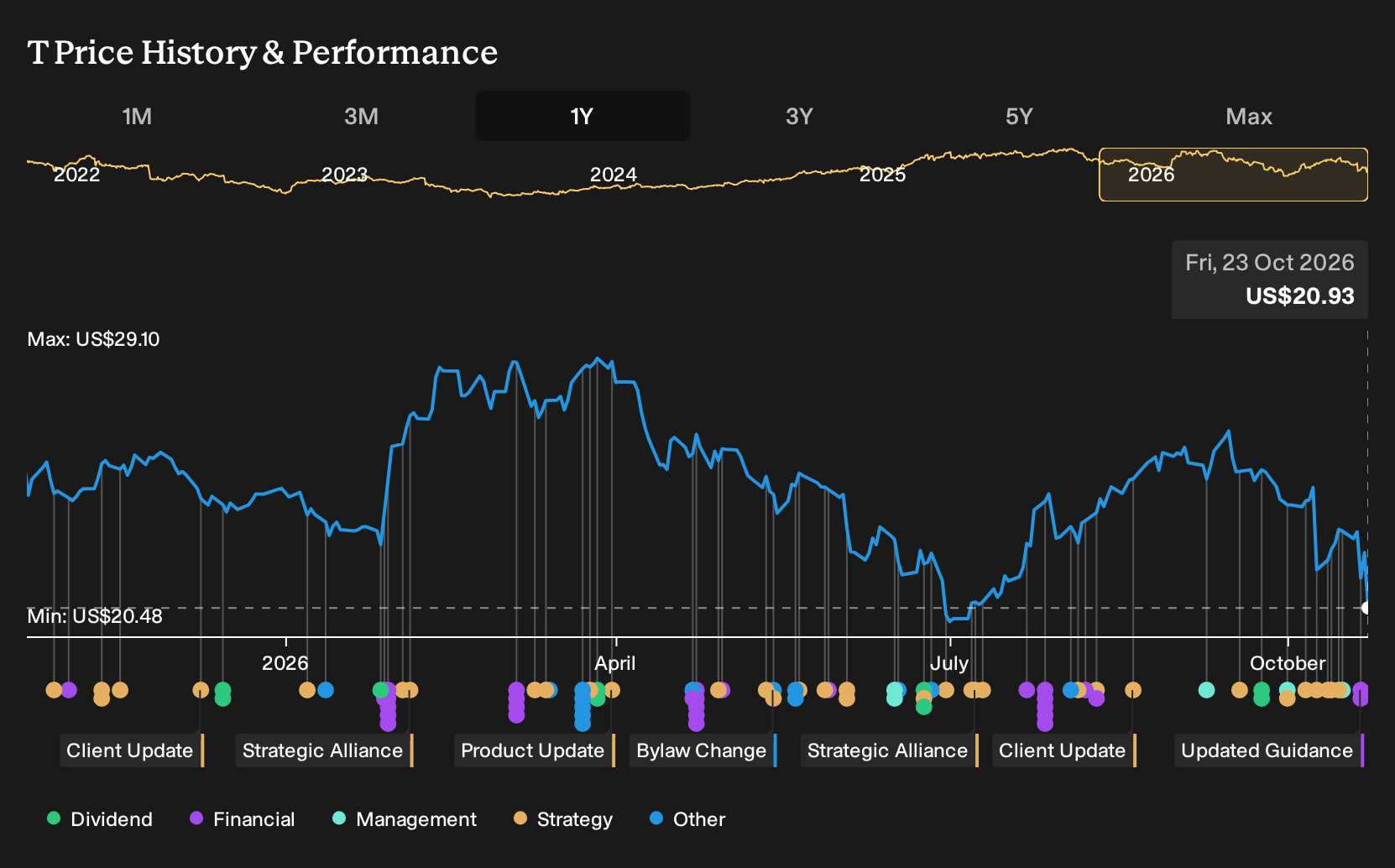
Task: Toggle Strategy events in the legend
Action: (x=563, y=819)
